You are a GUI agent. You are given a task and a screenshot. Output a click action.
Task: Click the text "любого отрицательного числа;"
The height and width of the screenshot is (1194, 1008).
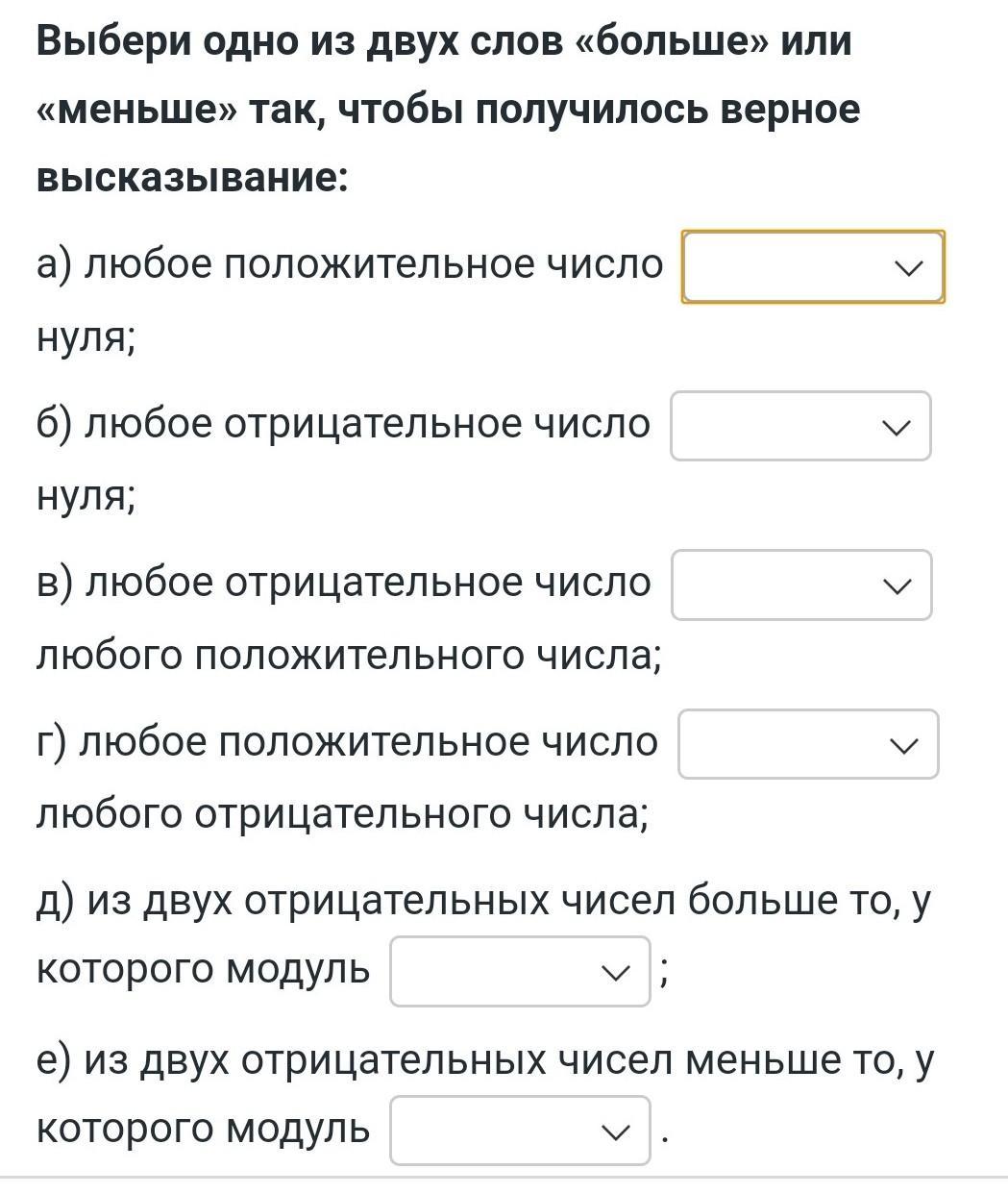tap(342, 815)
